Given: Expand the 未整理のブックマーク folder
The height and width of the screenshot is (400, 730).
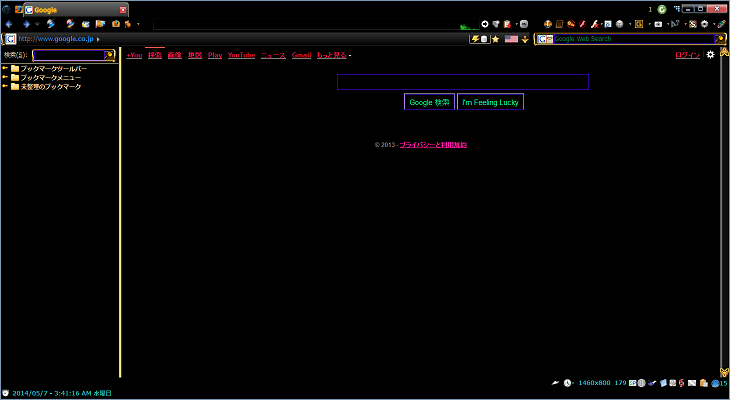Looking at the screenshot, I should 5,86.
